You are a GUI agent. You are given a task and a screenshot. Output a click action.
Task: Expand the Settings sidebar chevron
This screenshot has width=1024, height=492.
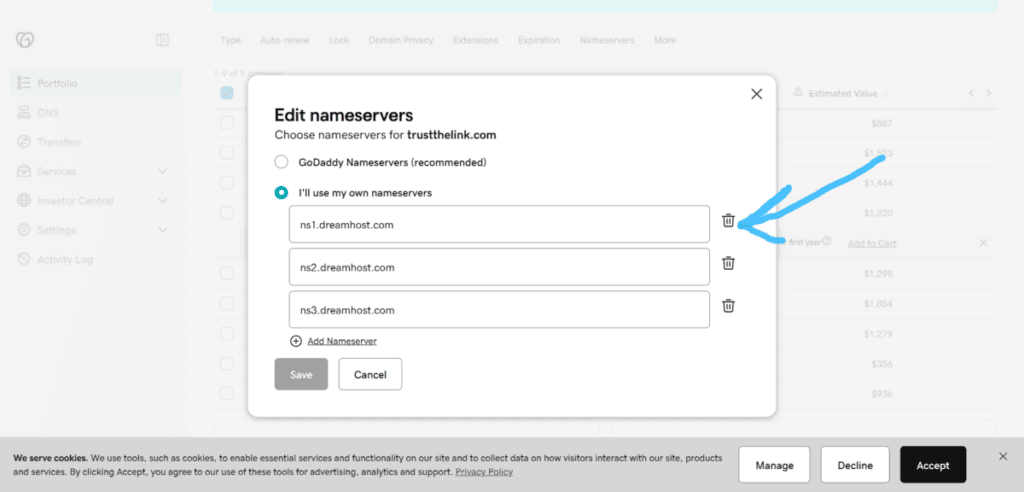[163, 230]
